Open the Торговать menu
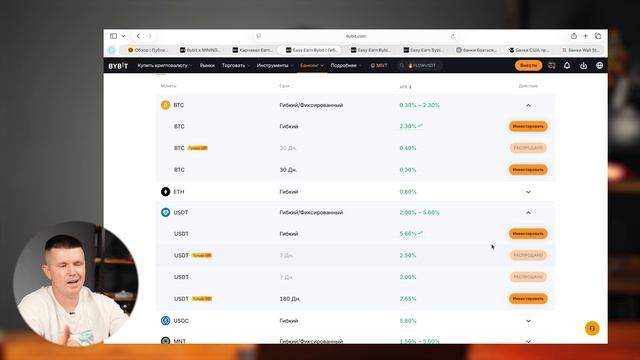 coord(236,65)
